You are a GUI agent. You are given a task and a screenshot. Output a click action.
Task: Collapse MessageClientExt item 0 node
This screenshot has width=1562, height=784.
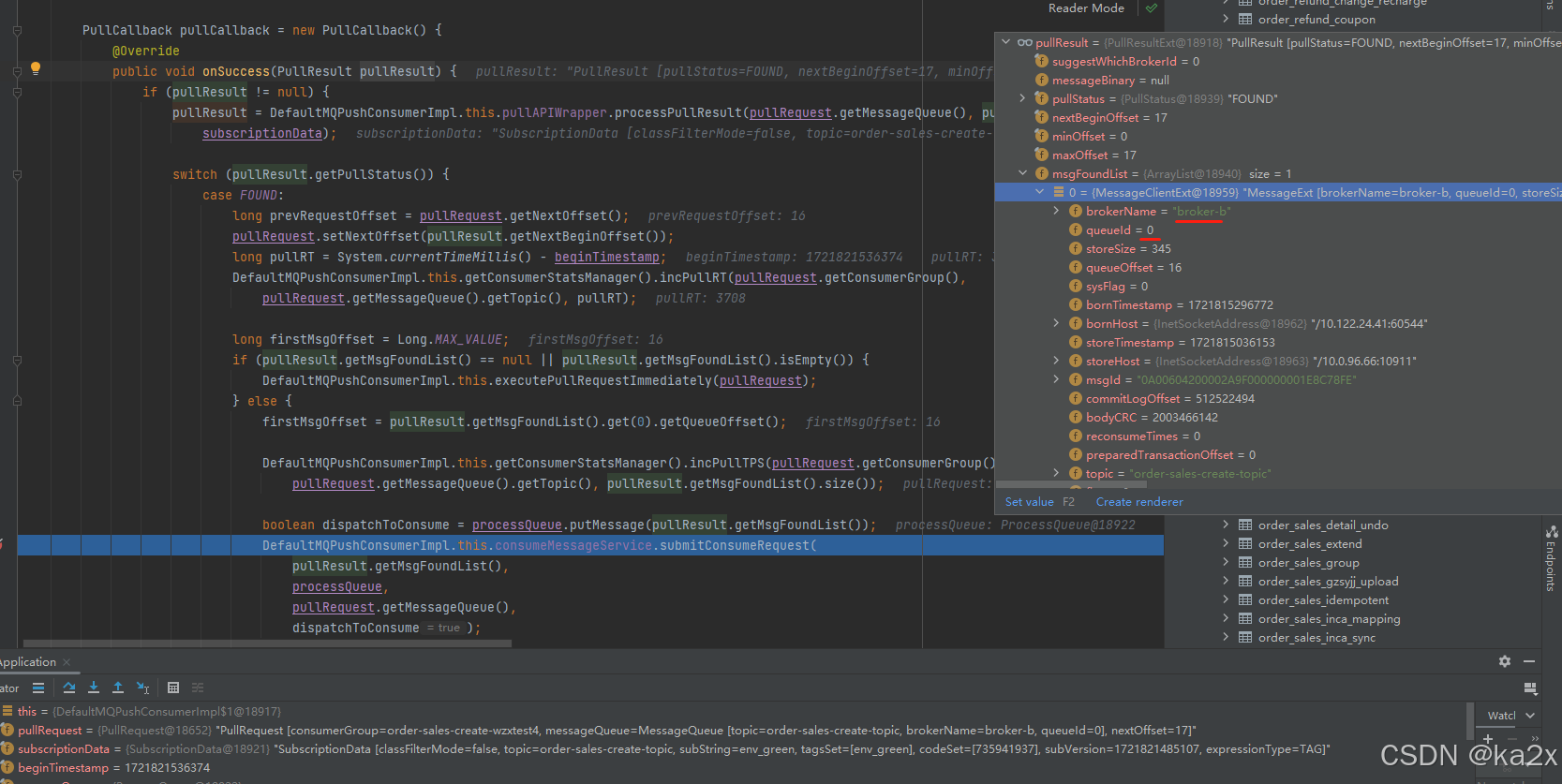click(1040, 192)
